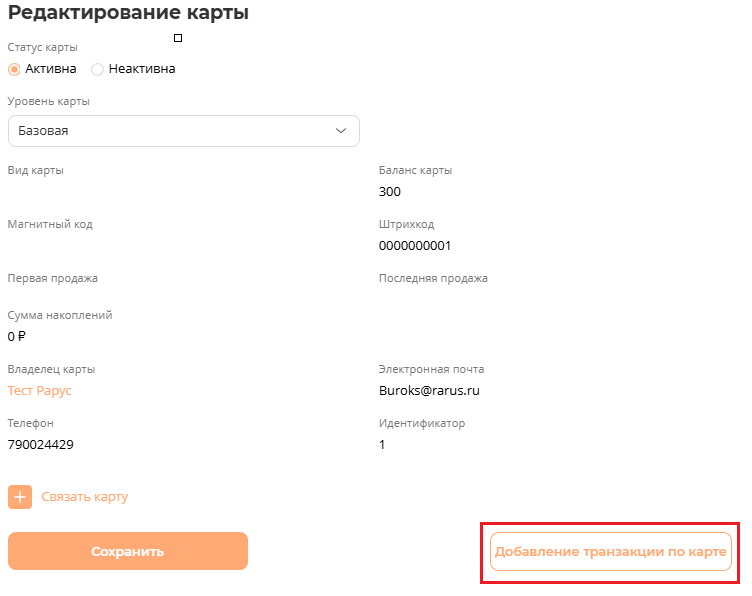Click the barcode value 0000000001
Image resolution: width=752 pixels, height=596 pixels.
[x=415, y=245]
